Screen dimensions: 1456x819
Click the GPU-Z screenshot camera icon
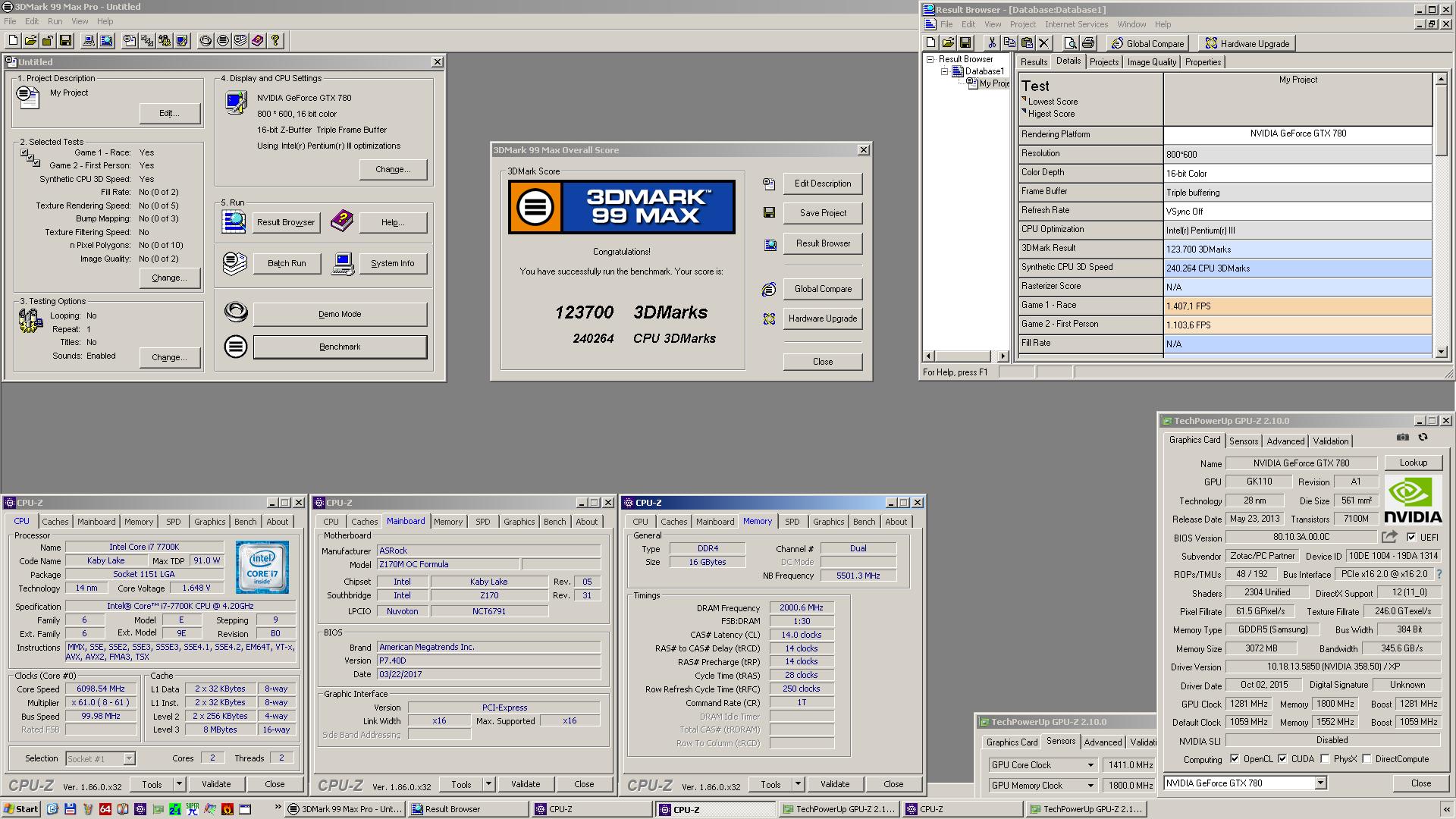(1403, 437)
